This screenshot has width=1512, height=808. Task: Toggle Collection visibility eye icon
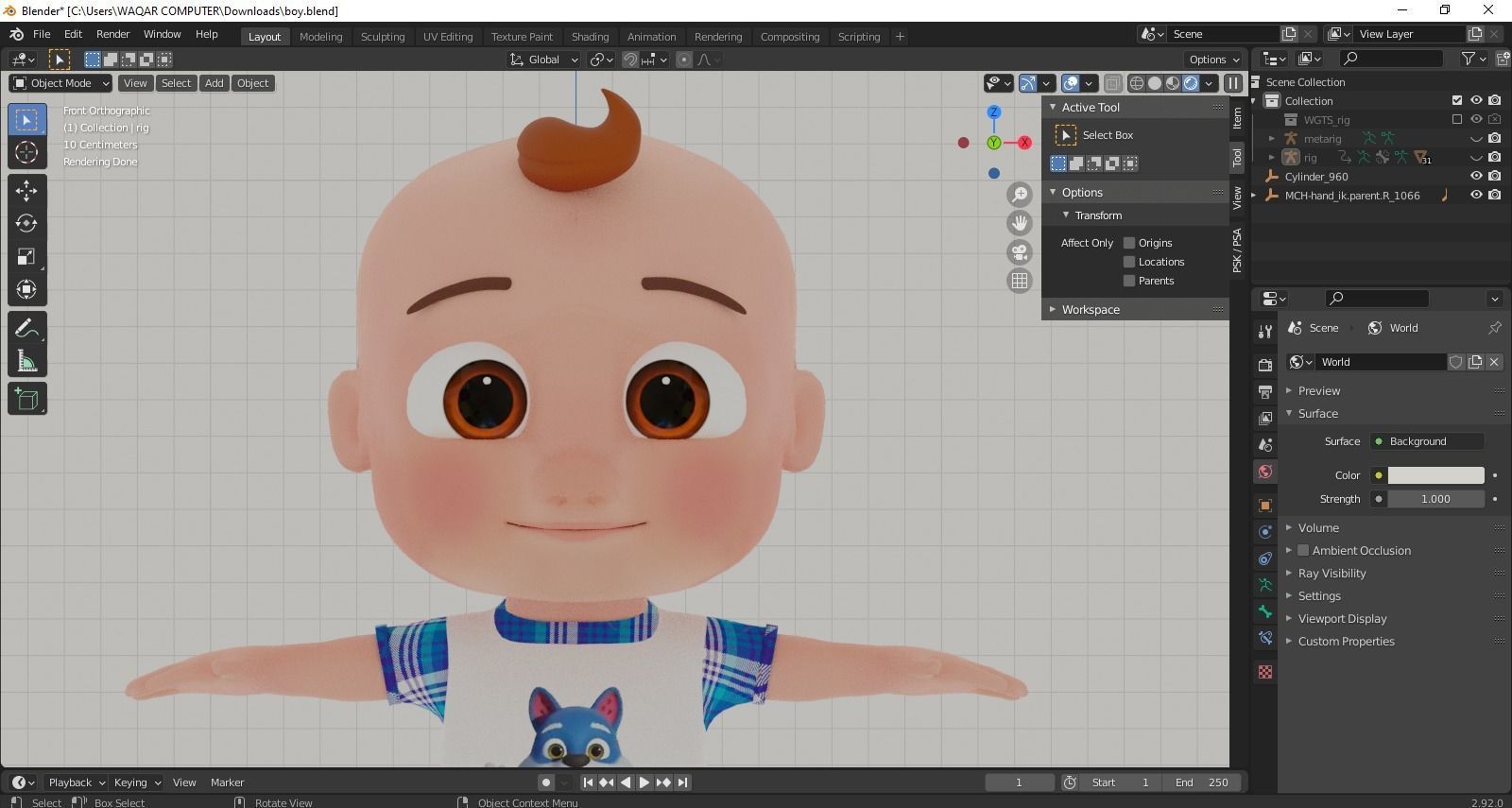tap(1476, 101)
